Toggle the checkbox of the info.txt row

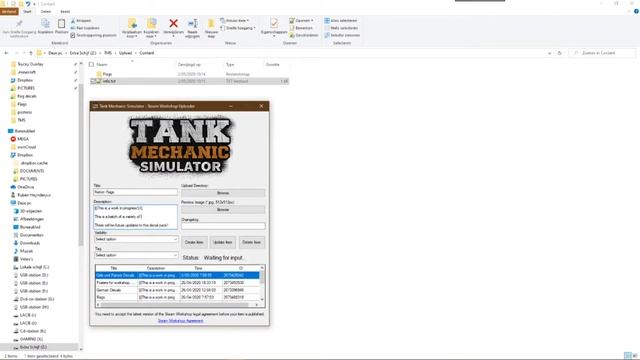[x=93, y=81]
